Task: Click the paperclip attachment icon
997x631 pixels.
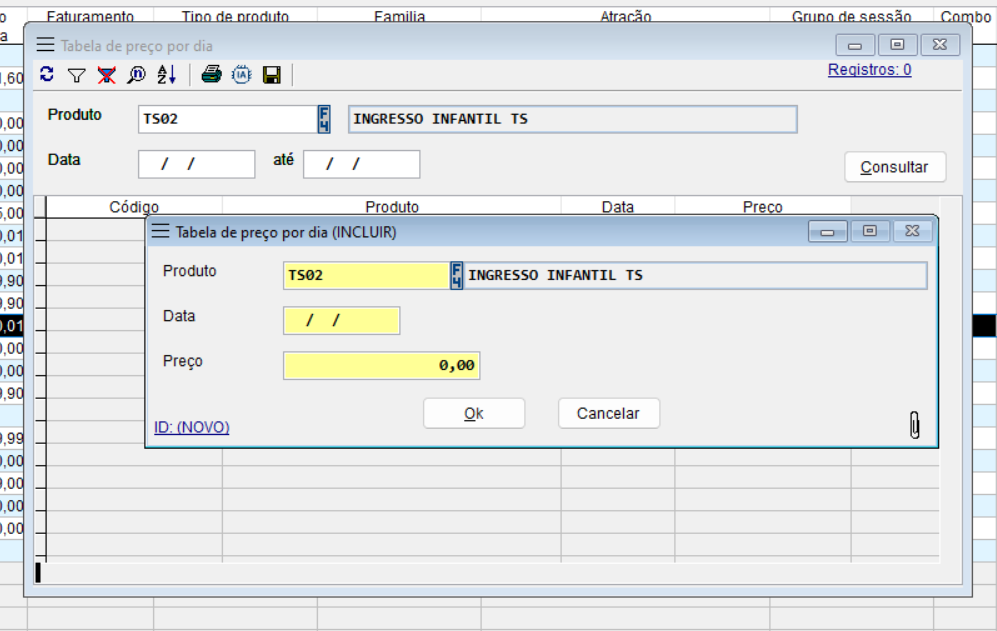Action: [914, 425]
